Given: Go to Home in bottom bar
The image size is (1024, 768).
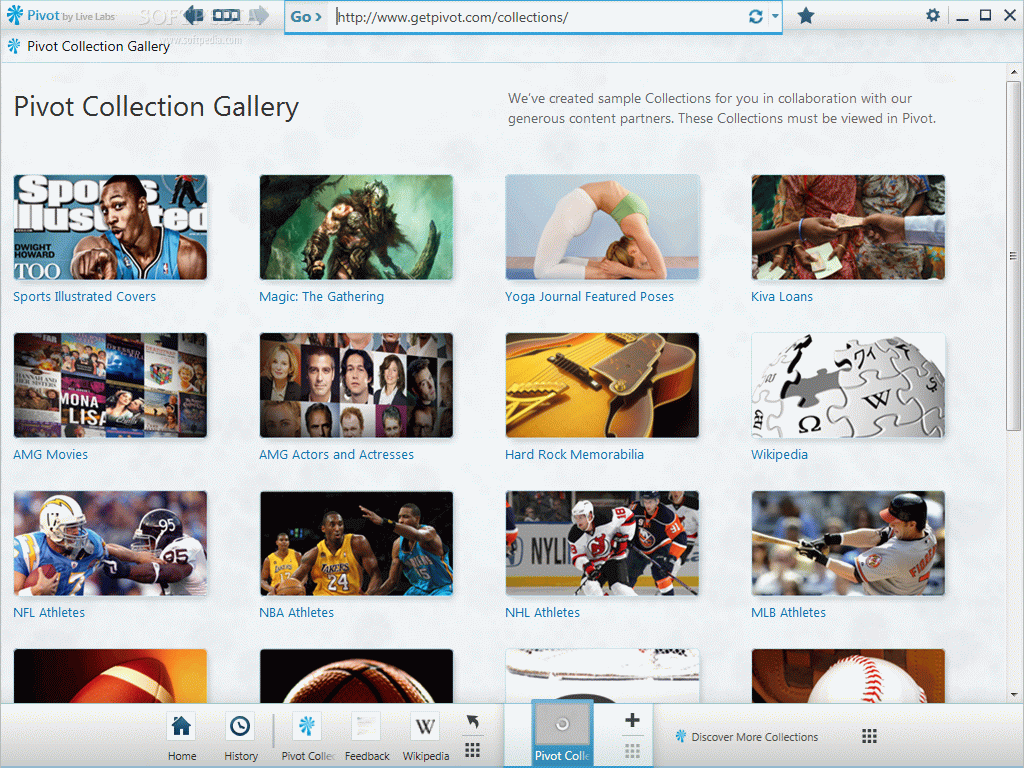Looking at the screenshot, I should [x=182, y=737].
